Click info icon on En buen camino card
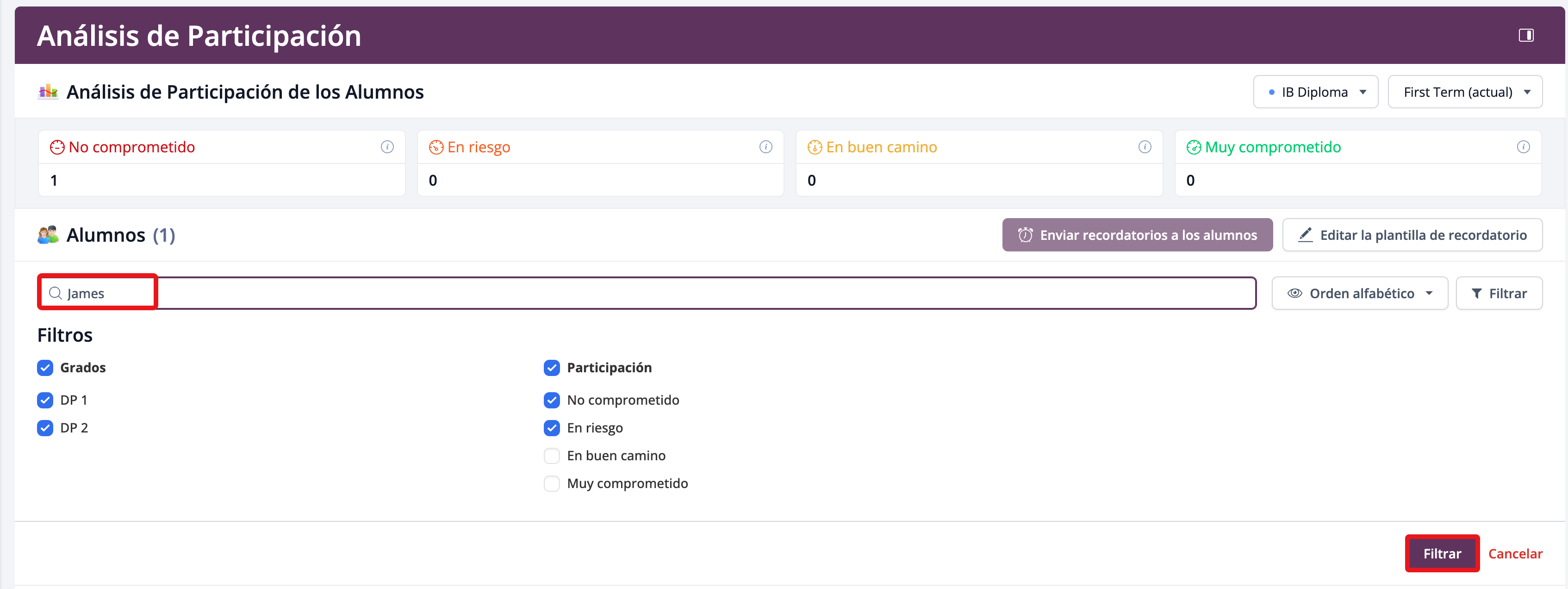 point(1145,147)
